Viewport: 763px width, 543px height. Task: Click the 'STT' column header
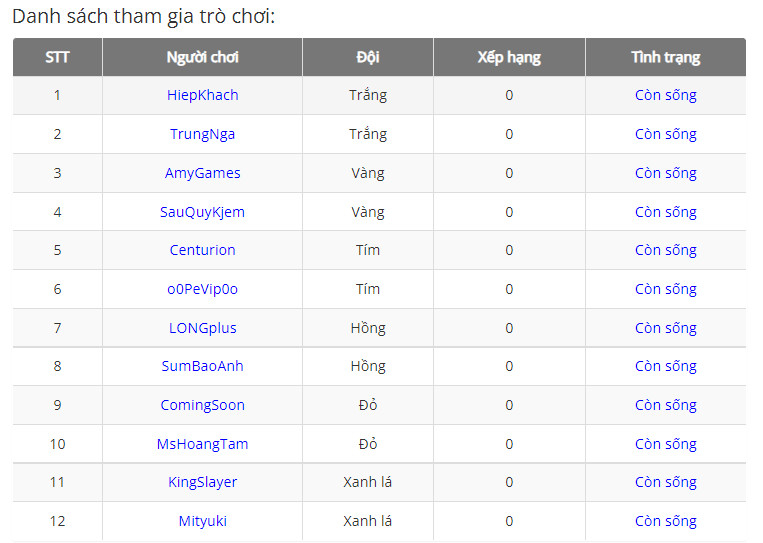tap(57, 57)
